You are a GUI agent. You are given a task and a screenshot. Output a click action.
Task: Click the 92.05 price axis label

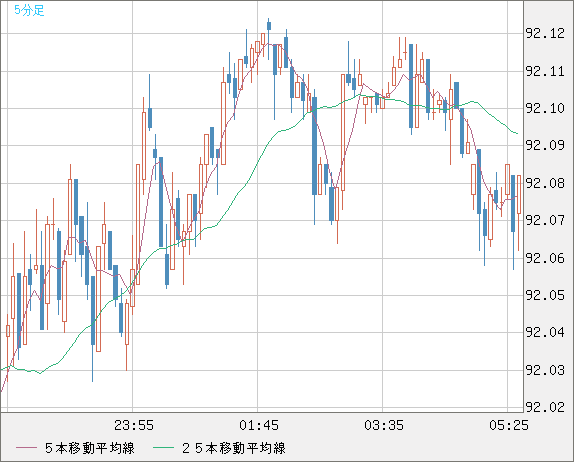coord(545,295)
